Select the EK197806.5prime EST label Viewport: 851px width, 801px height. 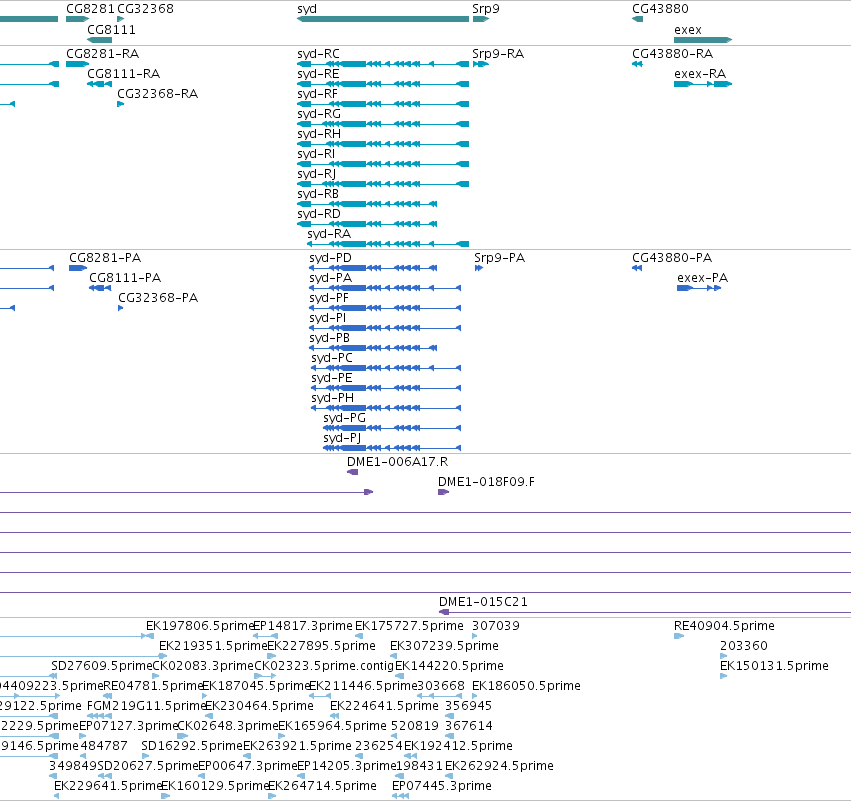[200, 626]
